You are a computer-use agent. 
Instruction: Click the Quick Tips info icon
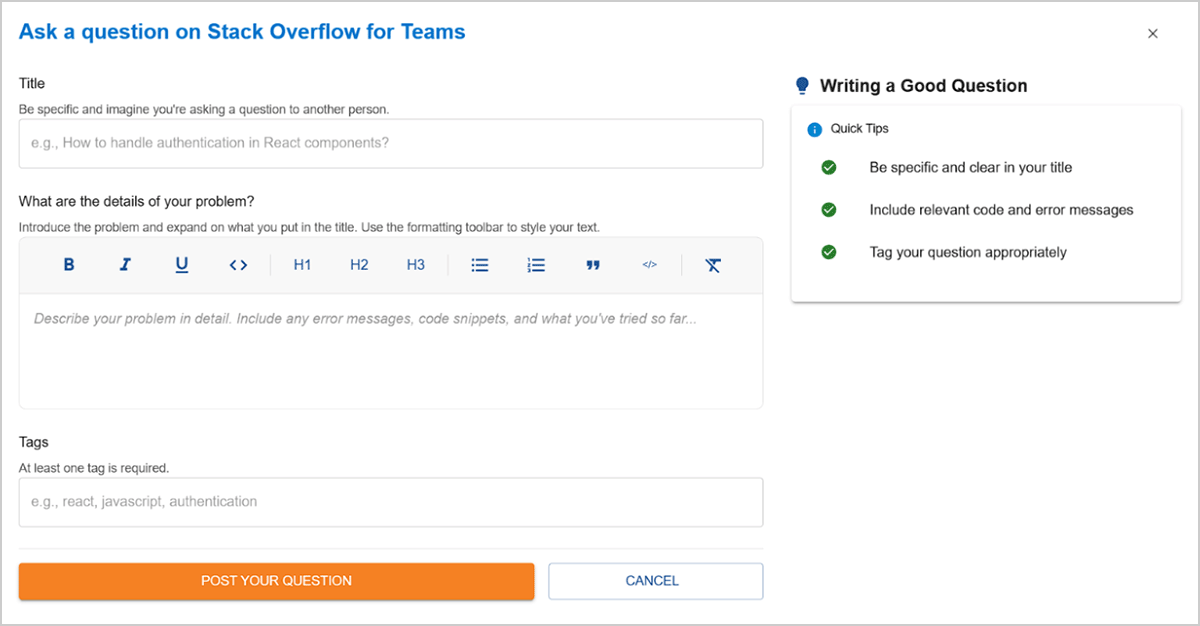[x=814, y=129]
